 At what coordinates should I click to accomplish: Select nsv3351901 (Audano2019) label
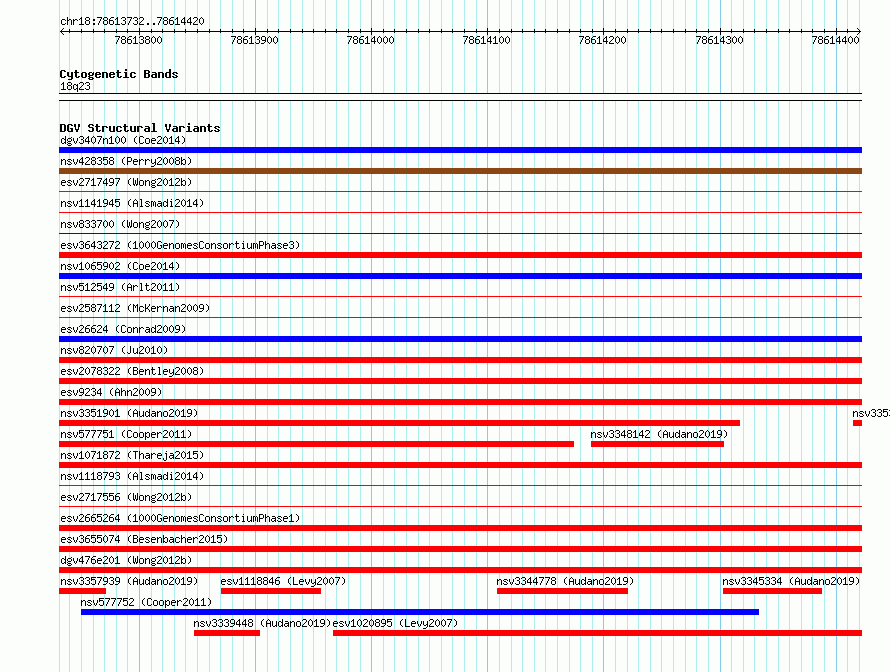pos(129,413)
